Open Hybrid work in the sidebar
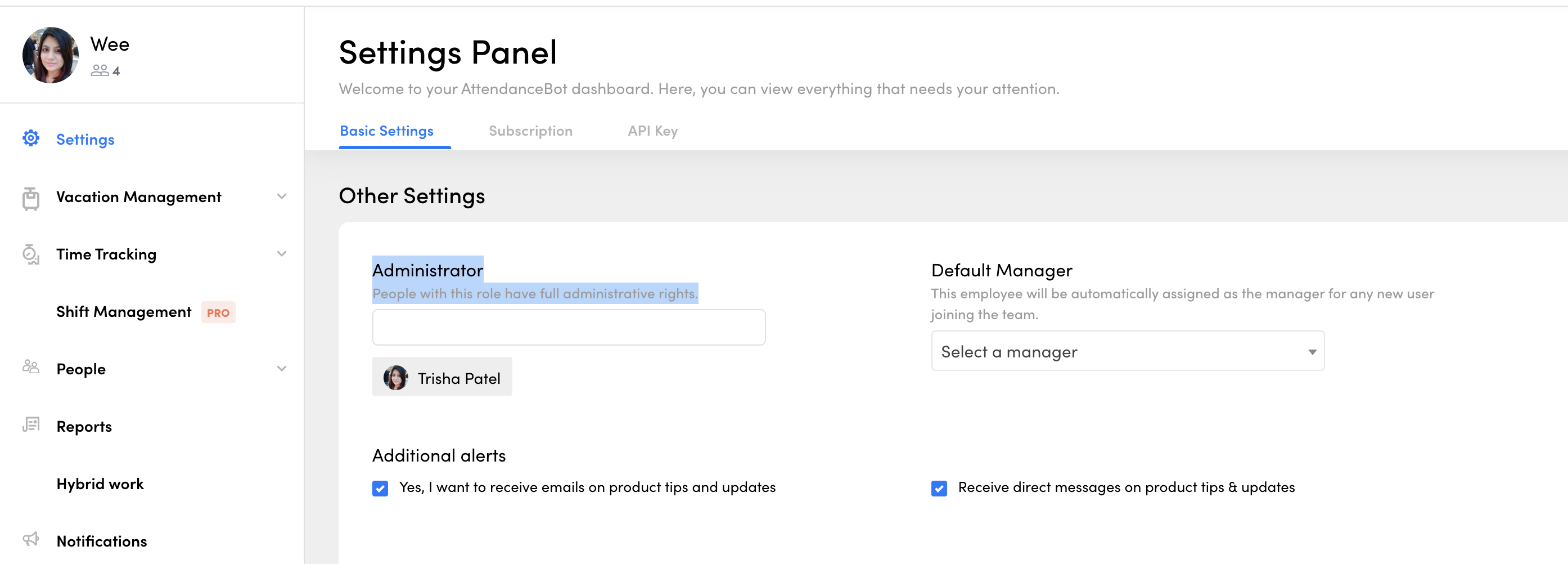 click(101, 484)
